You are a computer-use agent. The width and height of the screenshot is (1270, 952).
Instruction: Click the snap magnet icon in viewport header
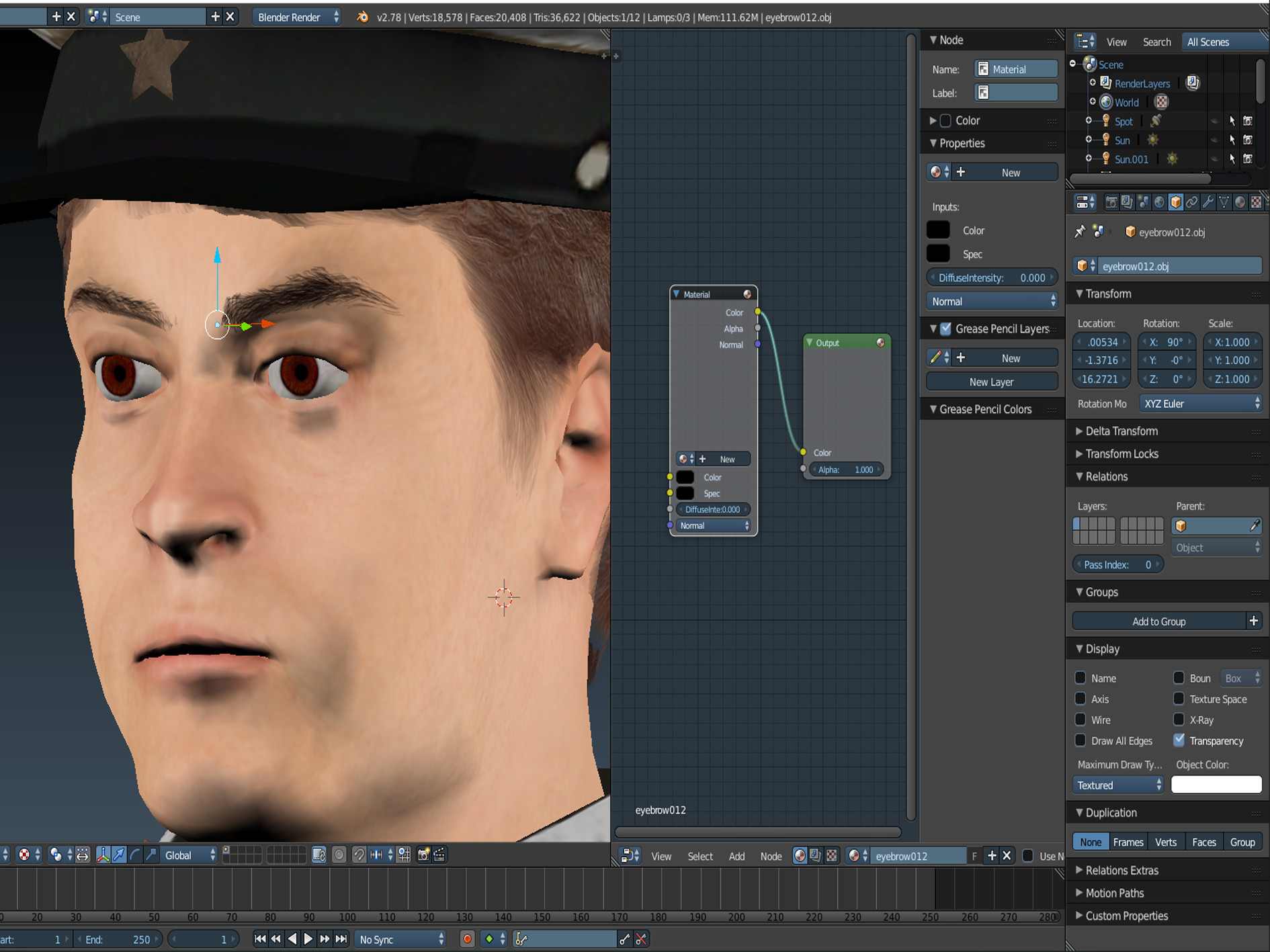(x=359, y=855)
